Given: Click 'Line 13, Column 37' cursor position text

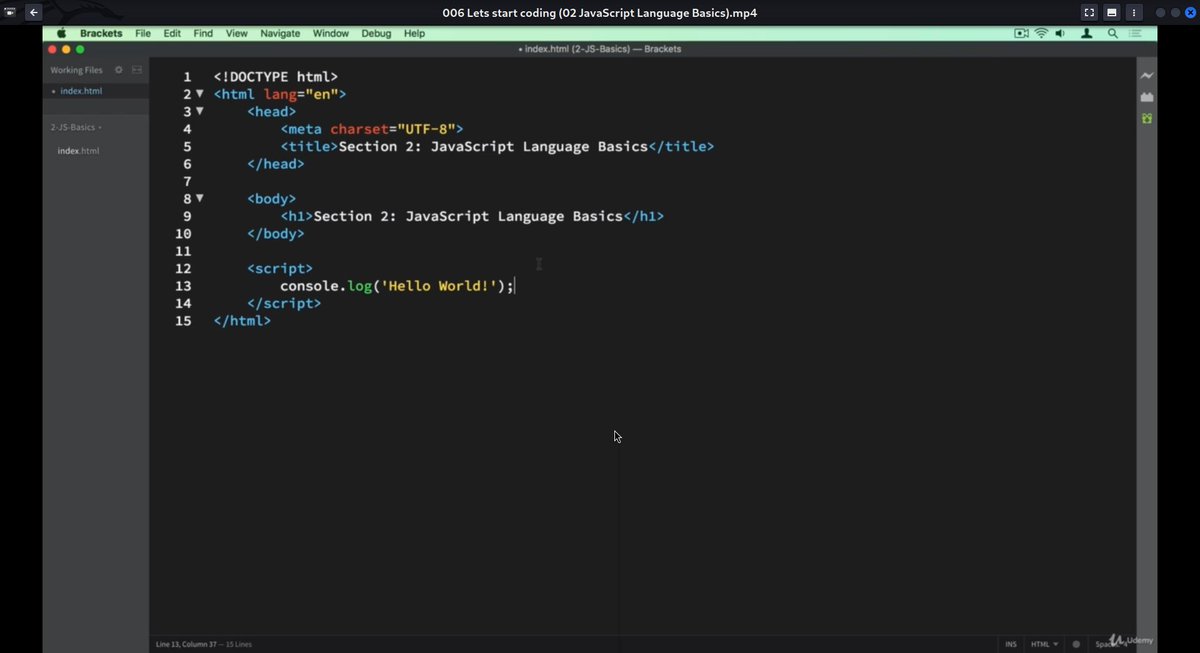Looking at the screenshot, I should (189, 644).
